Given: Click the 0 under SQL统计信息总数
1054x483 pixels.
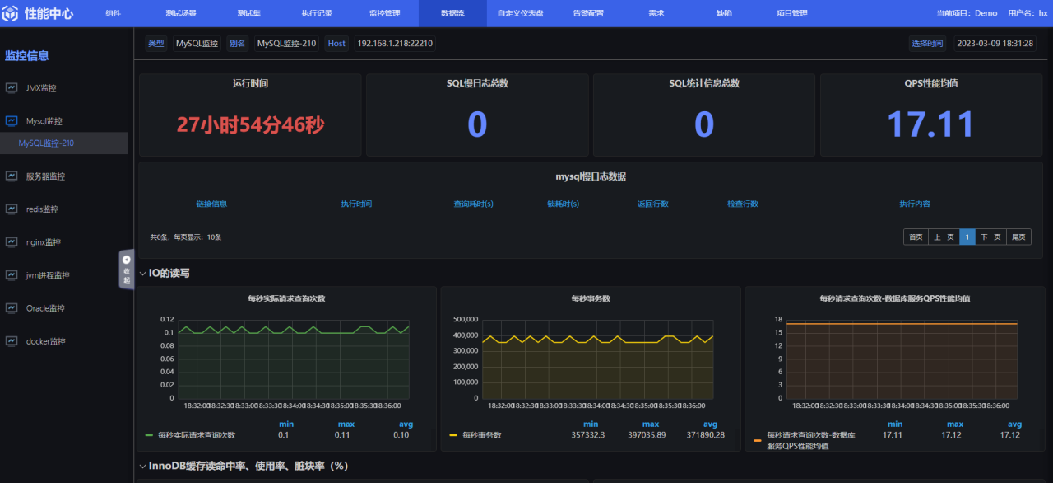Looking at the screenshot, I should click(x=704, y=124).
